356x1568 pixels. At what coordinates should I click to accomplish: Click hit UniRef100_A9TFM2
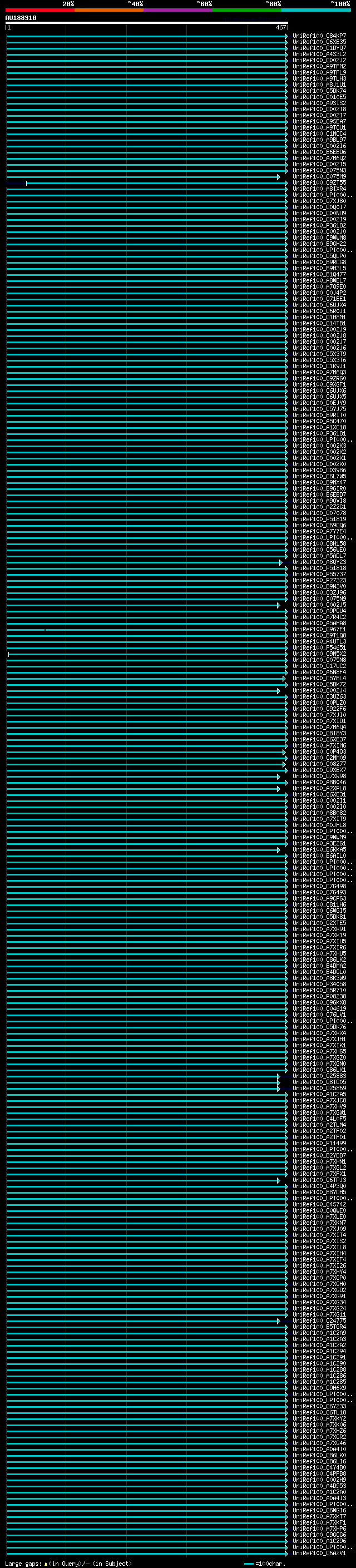tap(319, 66)
